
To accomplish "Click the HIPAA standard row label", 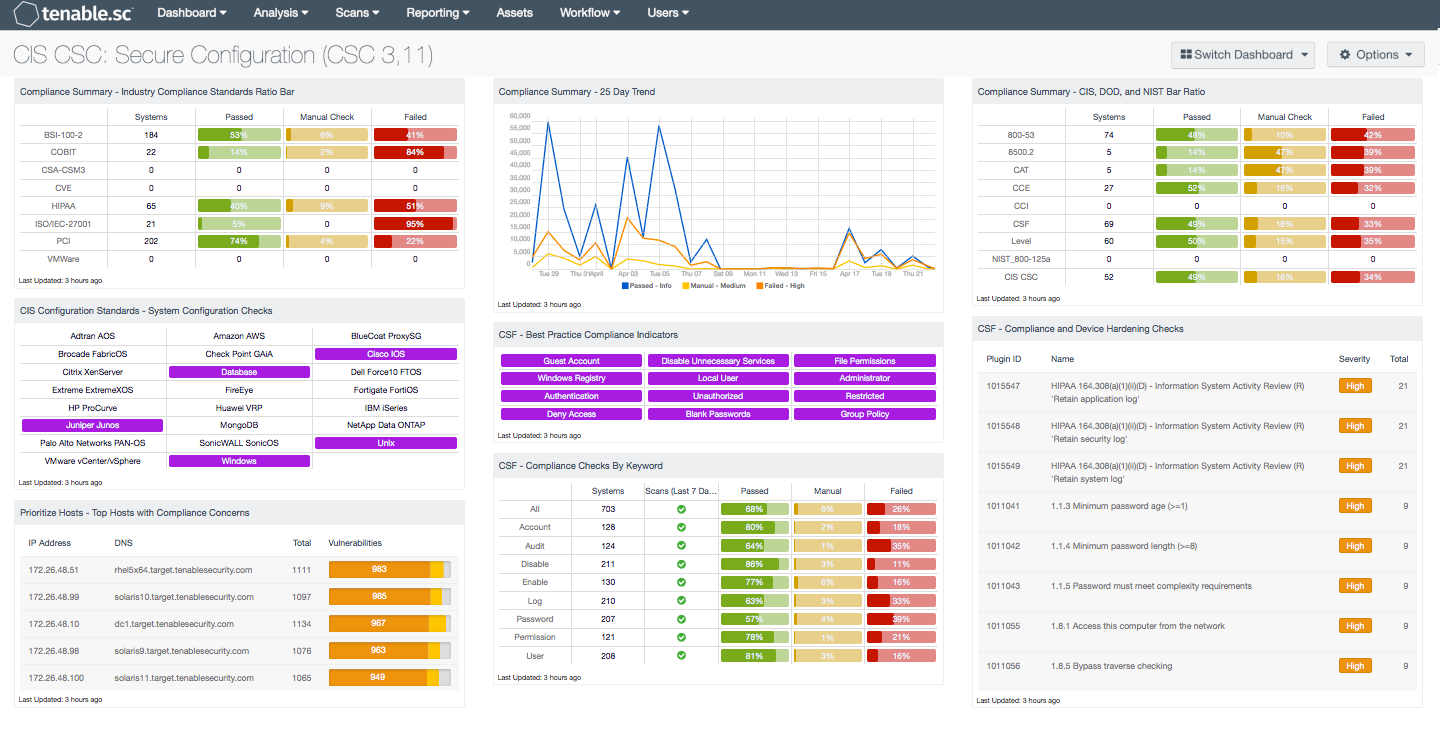I will pos(63,206).
